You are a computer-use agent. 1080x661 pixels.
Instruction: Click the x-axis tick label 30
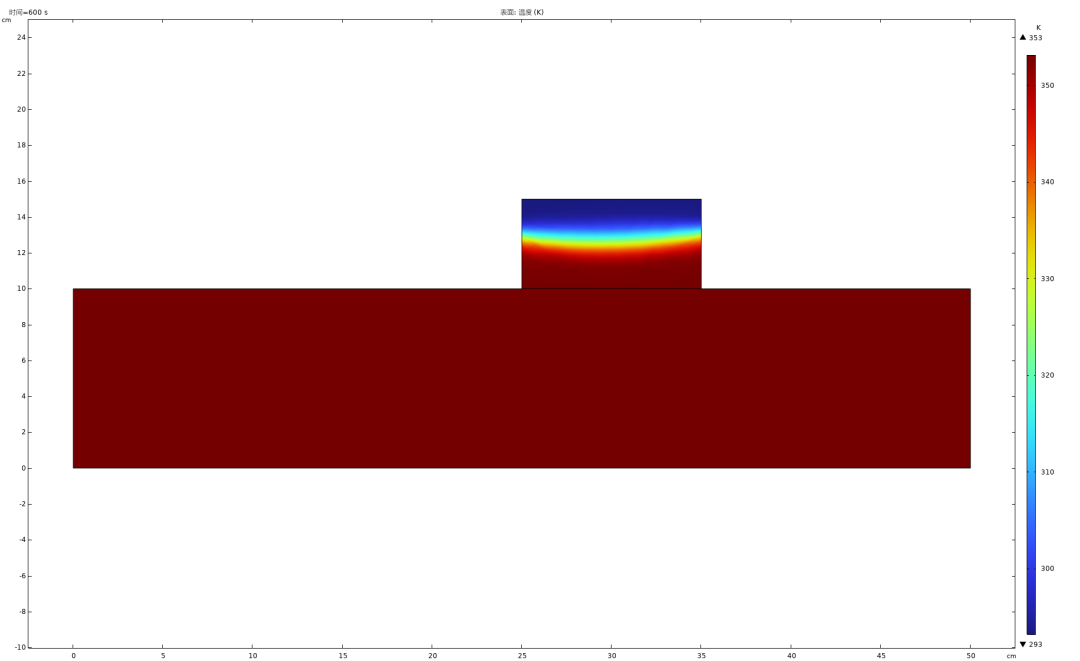pyautogui.click(x=612, y=655)
